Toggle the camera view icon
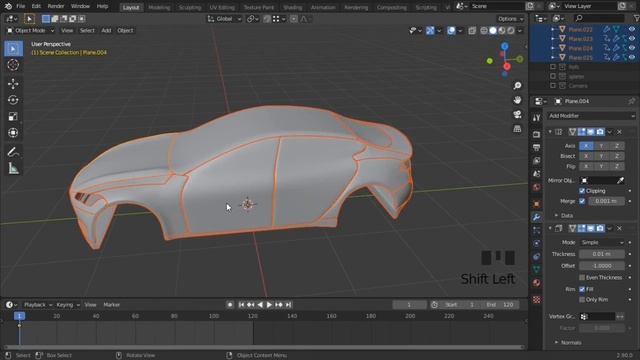 517,114
